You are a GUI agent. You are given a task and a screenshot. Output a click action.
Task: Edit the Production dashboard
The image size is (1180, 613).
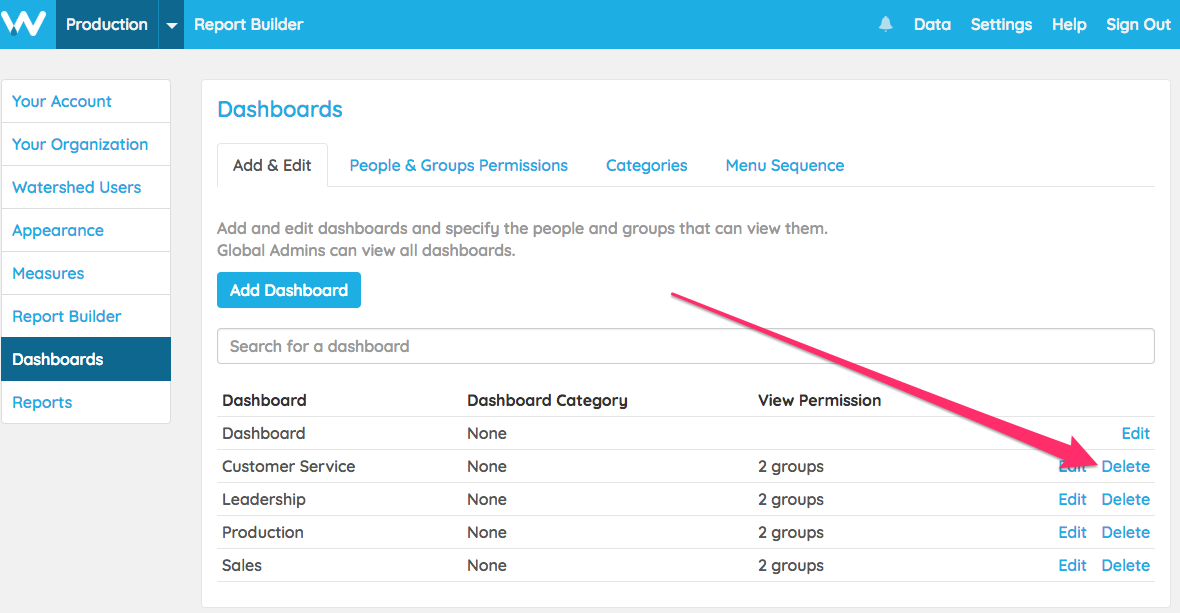[1072, 533]
